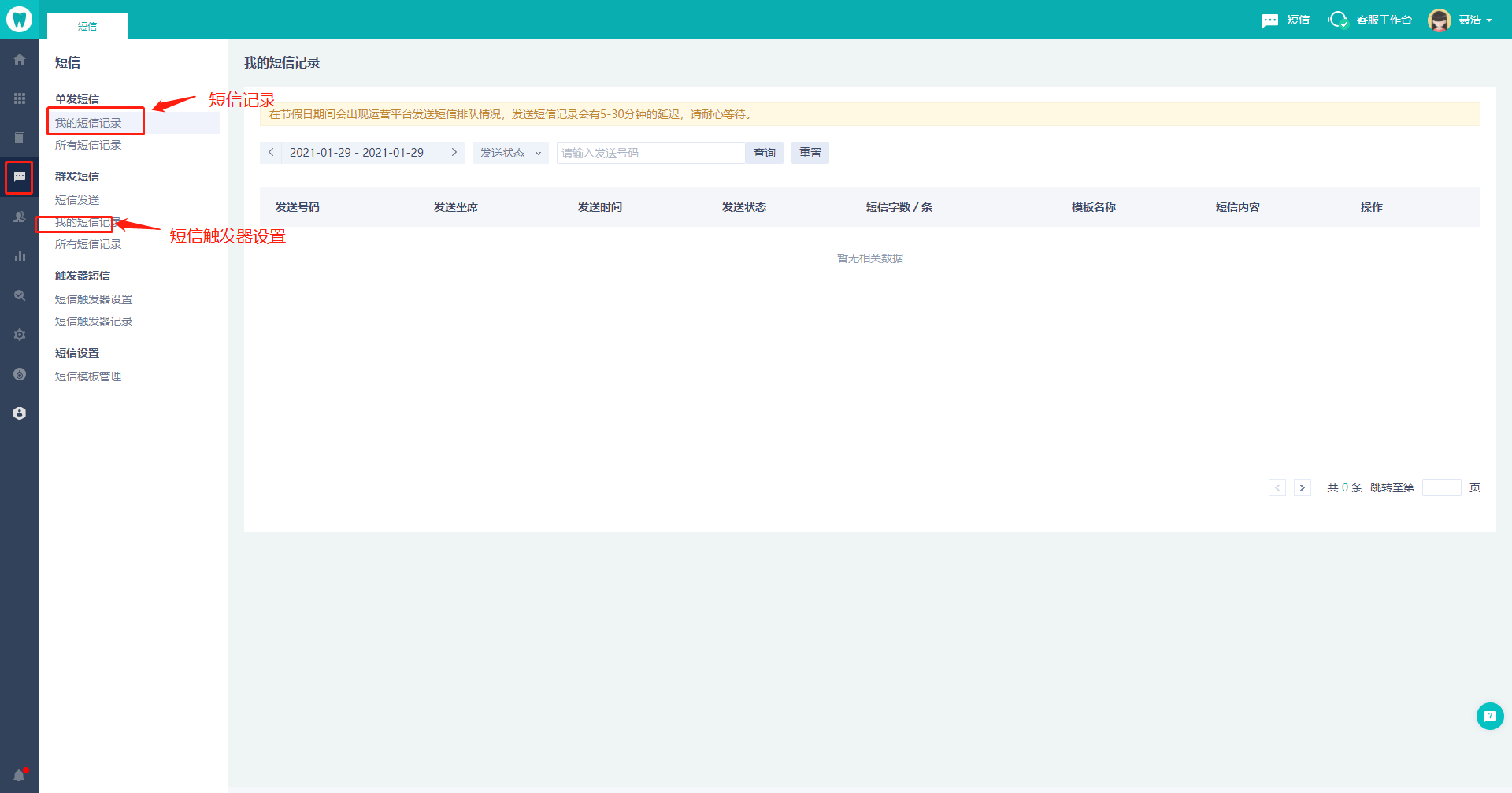1512x793 pixels.
Task: Click the 重置 reset button
Action: click(x=810, y=153)
